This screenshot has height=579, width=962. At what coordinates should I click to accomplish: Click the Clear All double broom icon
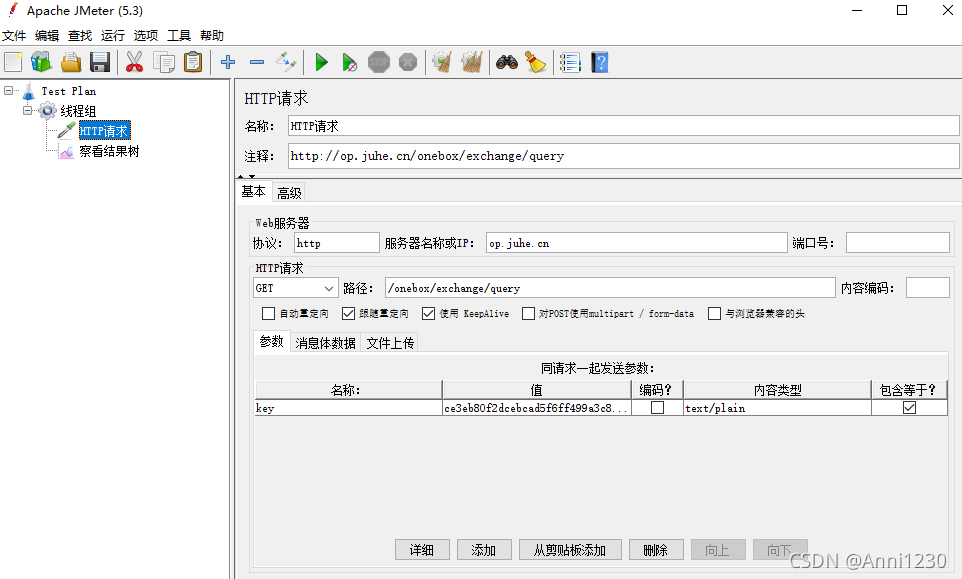point(472,63)
